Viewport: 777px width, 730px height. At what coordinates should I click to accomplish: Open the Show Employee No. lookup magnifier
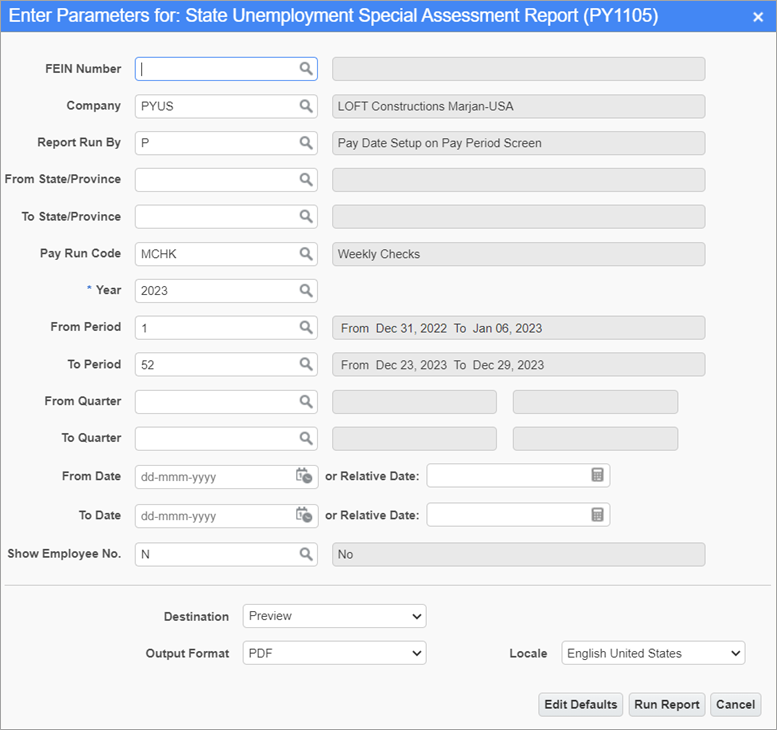pyautogui.click(x=306, y=554)
